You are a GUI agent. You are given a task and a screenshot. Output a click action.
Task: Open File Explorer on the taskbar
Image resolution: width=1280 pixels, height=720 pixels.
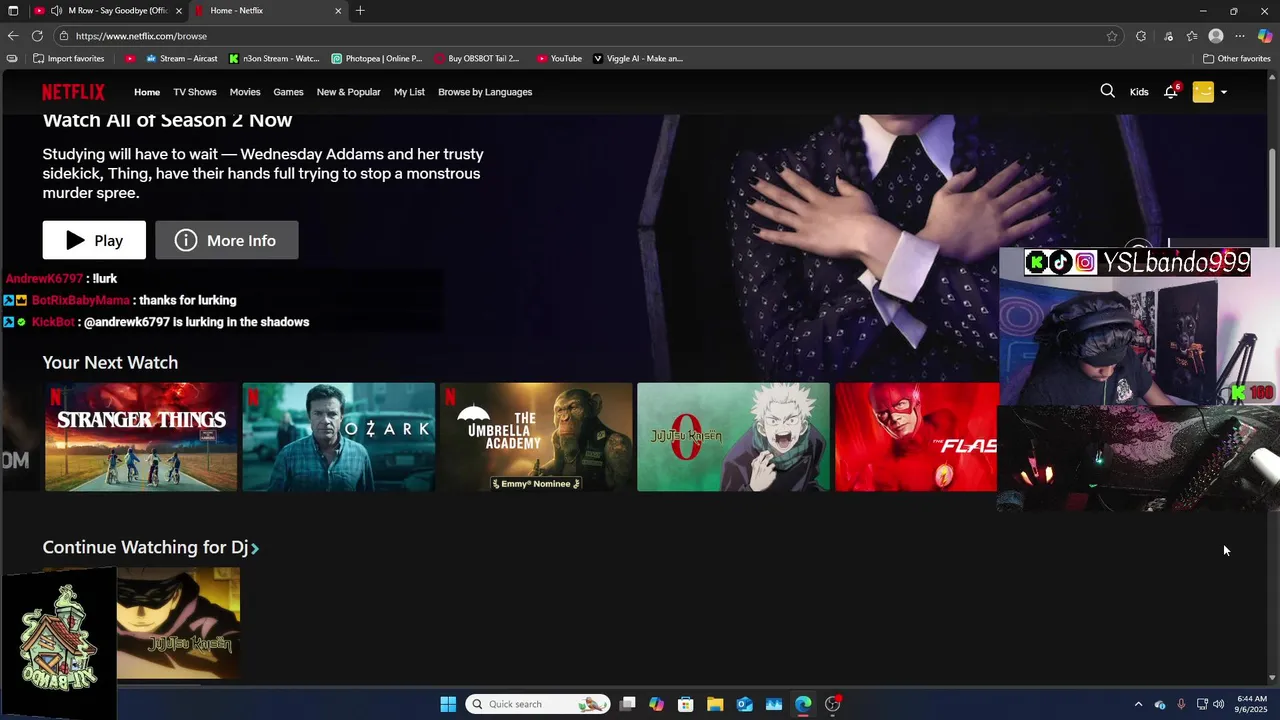pyautogui.click(x=715, y=704)
